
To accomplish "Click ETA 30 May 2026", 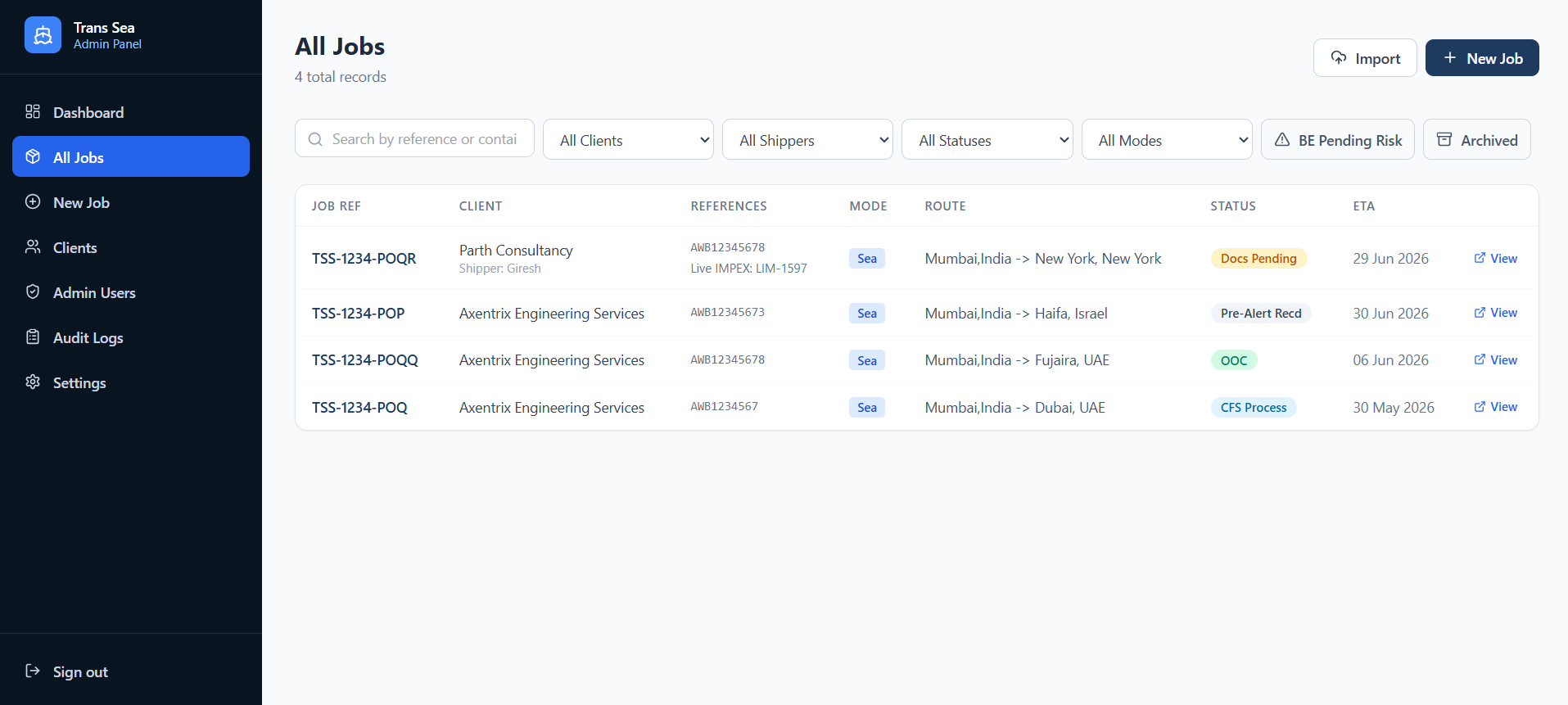I will click(x=1394, y=407).
